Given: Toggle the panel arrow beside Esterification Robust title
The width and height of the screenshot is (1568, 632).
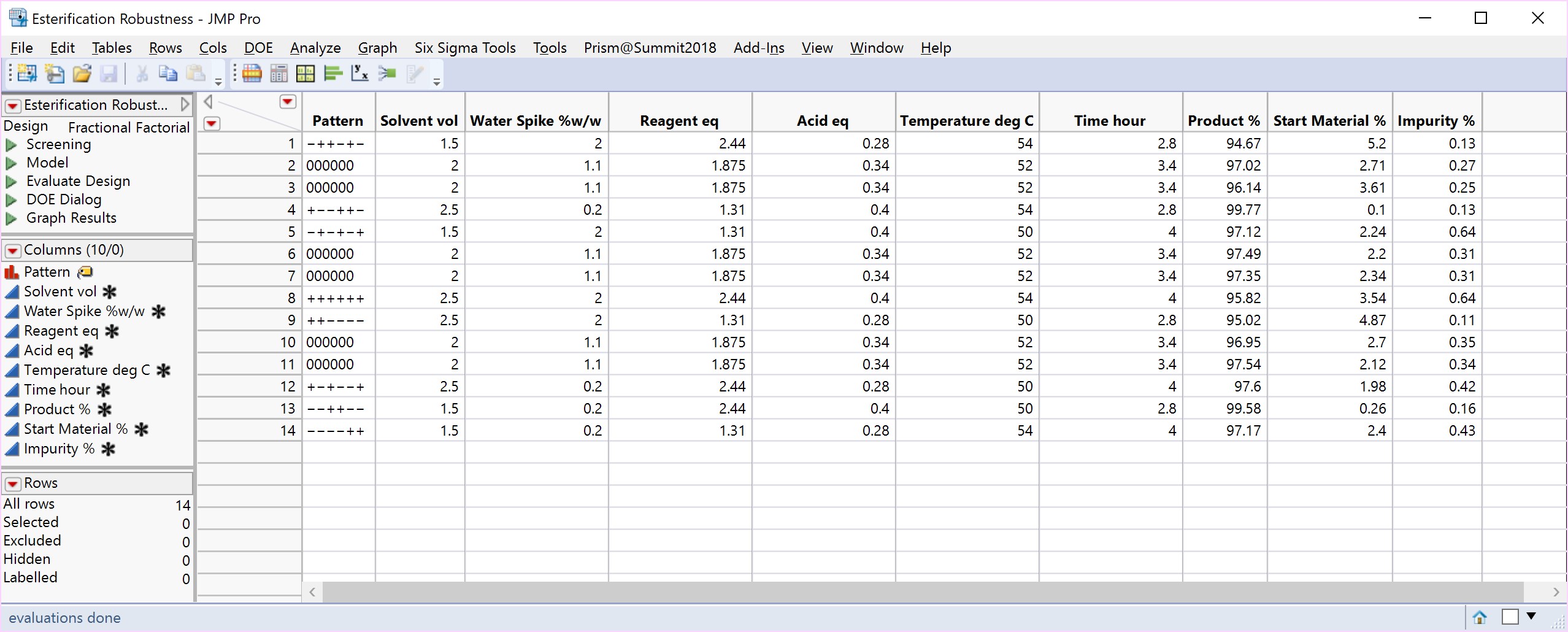Looking at the screenshot, I should click(185, 105).
